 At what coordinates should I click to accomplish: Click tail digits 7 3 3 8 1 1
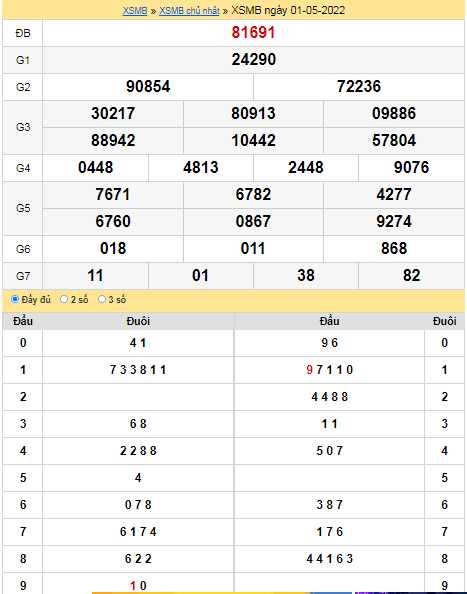pyautogui.click(x=138, y=370)
